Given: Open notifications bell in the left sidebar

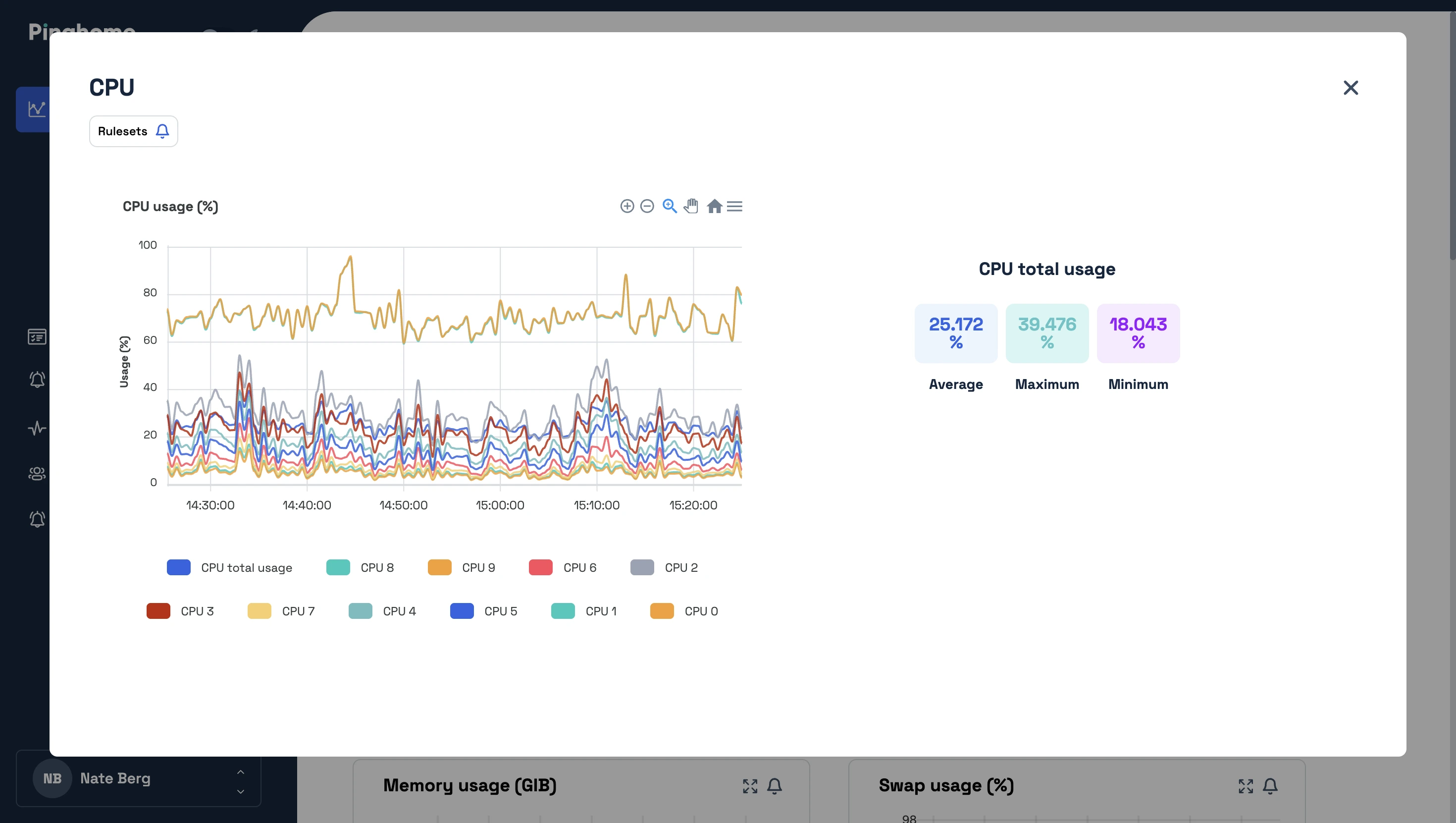Looking at the screenshot, I should [37, 380].
